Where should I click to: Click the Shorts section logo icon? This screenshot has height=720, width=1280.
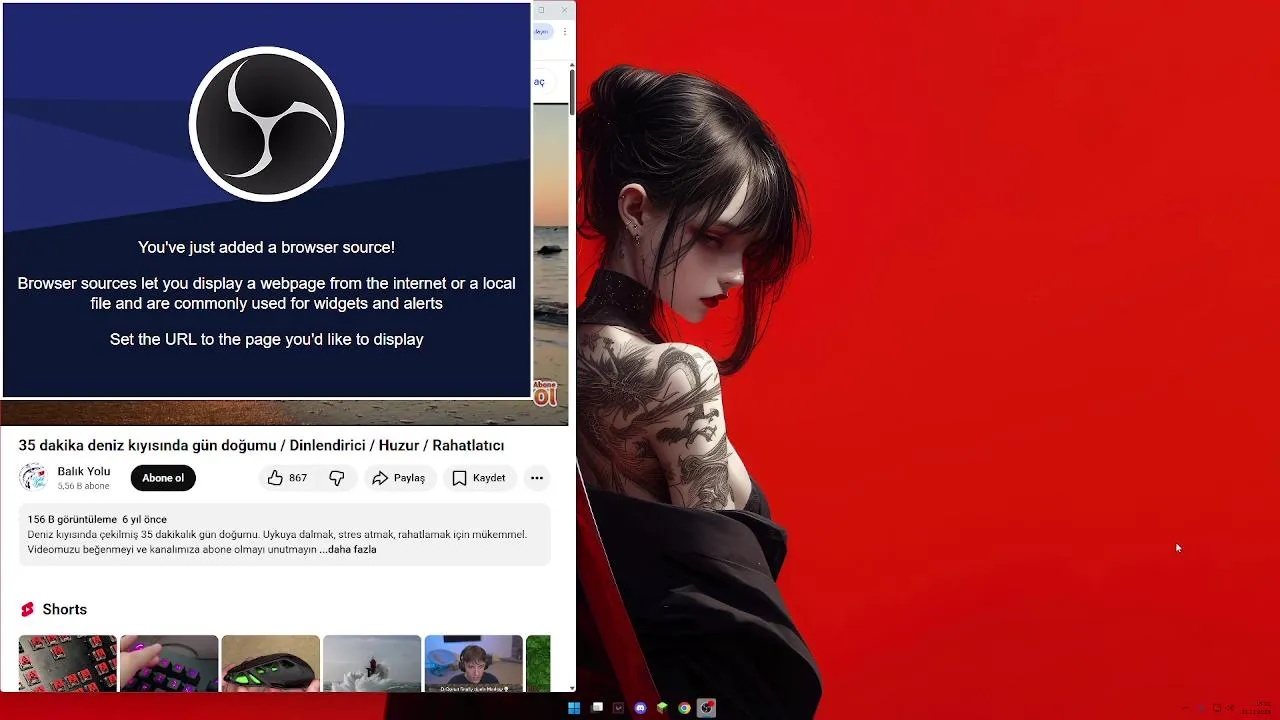27,609
